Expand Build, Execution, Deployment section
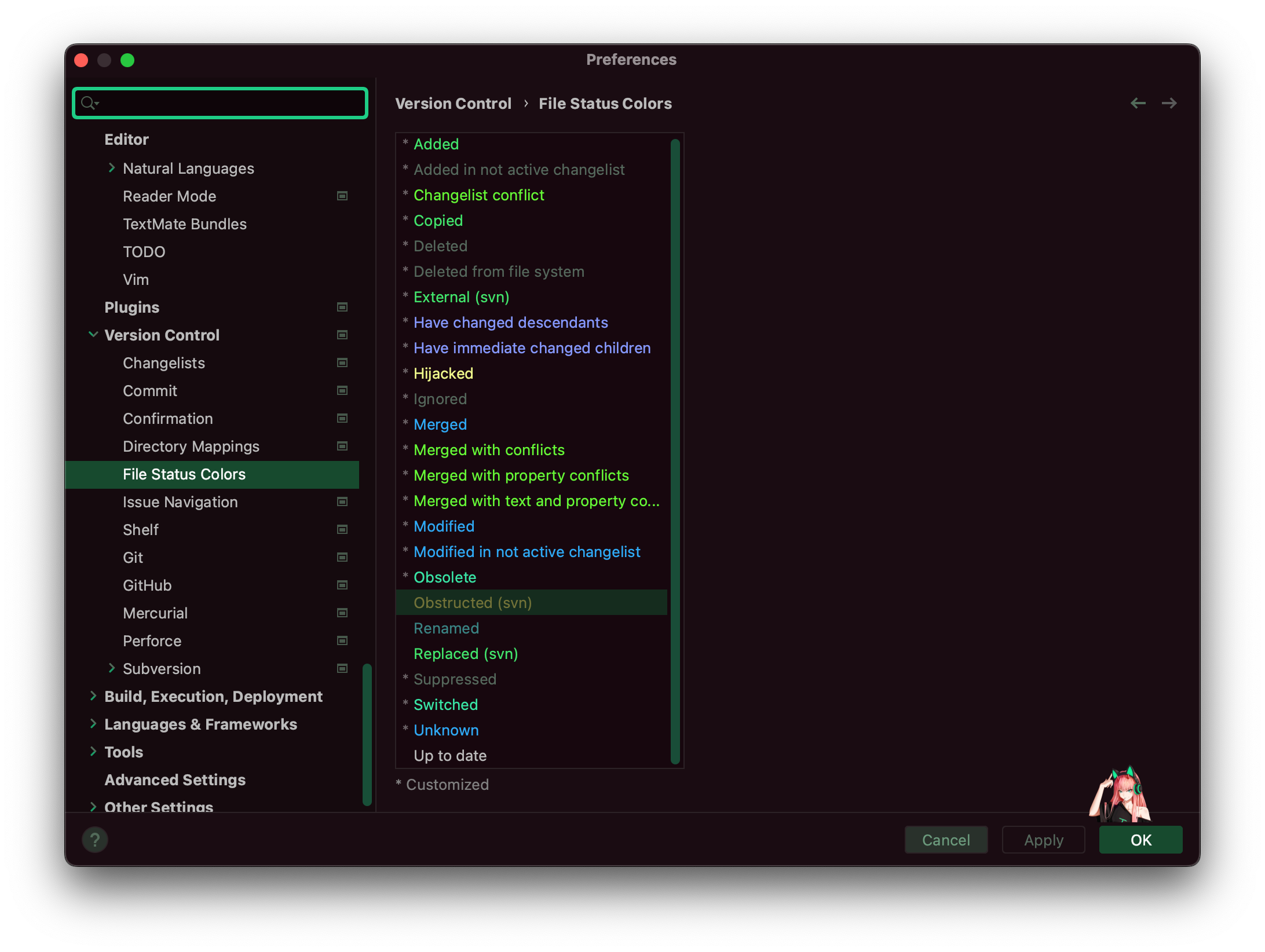The width and height of the screenshot is (1265, 952). coord(93,696)
